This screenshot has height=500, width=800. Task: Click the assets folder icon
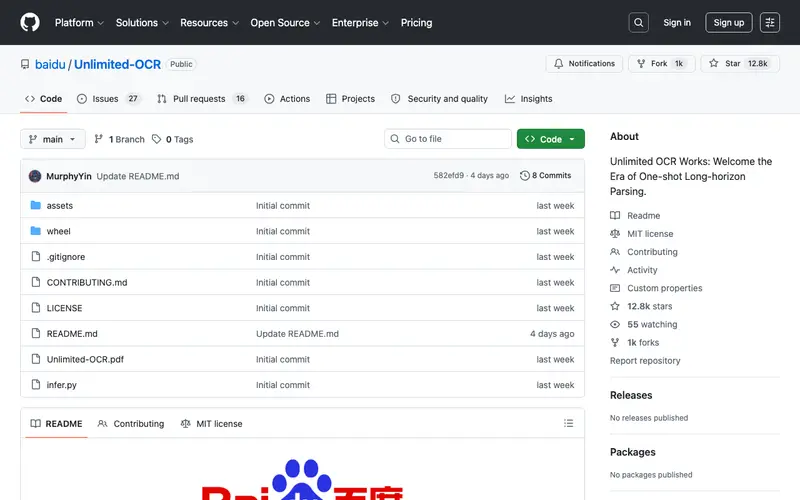pos(36,205)
